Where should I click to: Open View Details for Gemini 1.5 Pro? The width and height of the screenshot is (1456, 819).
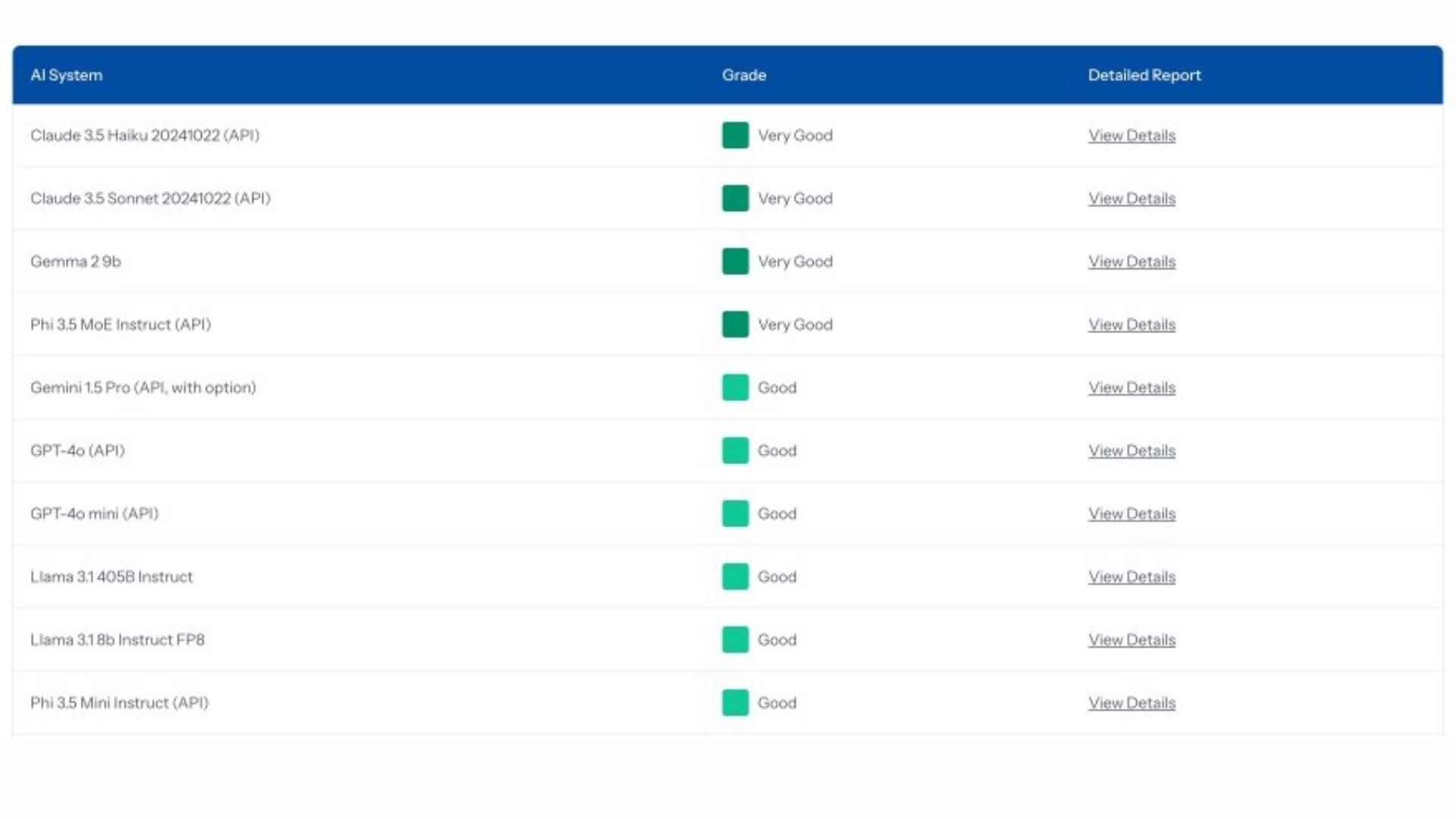pyautogui.click(x=1131, y=388)
